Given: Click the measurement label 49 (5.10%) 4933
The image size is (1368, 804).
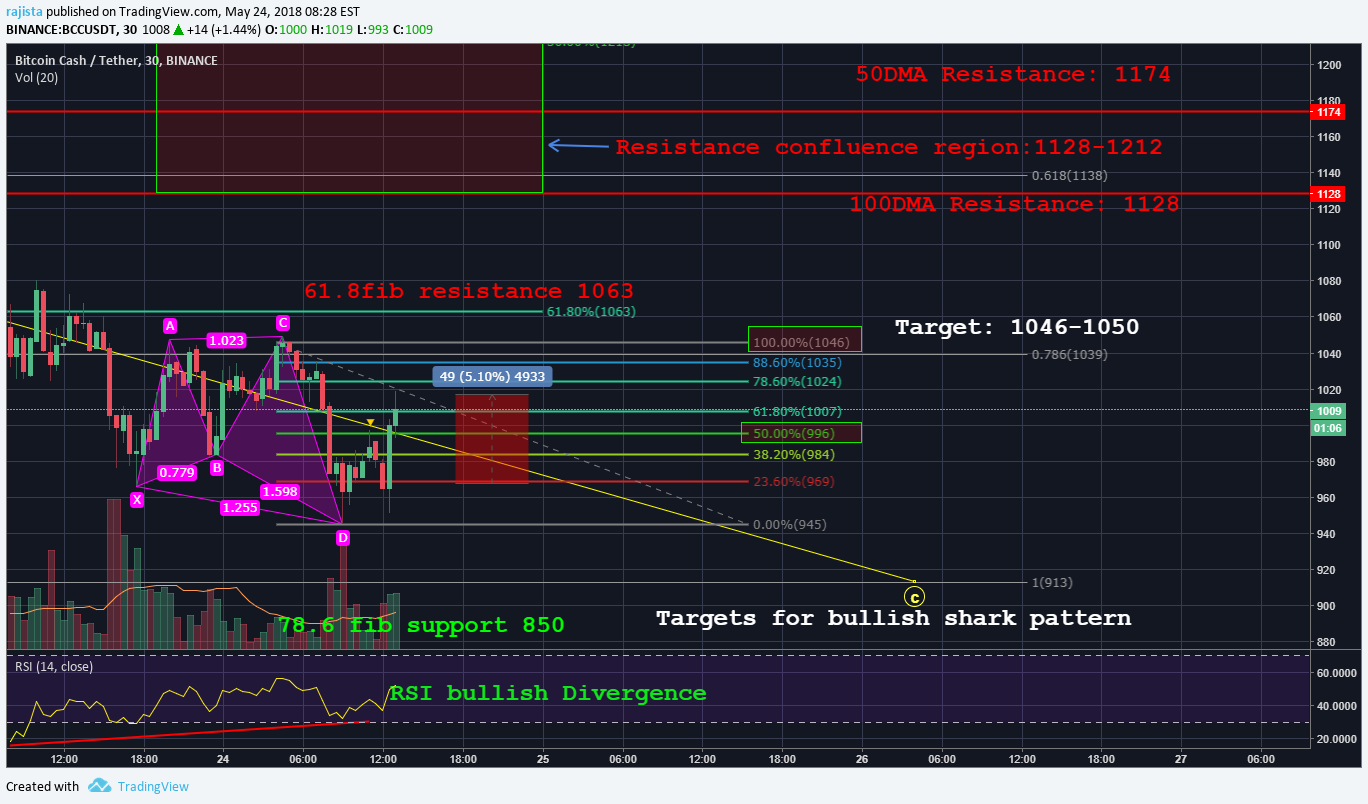Looking at the screenshot, I should click(x=492, y=376).
